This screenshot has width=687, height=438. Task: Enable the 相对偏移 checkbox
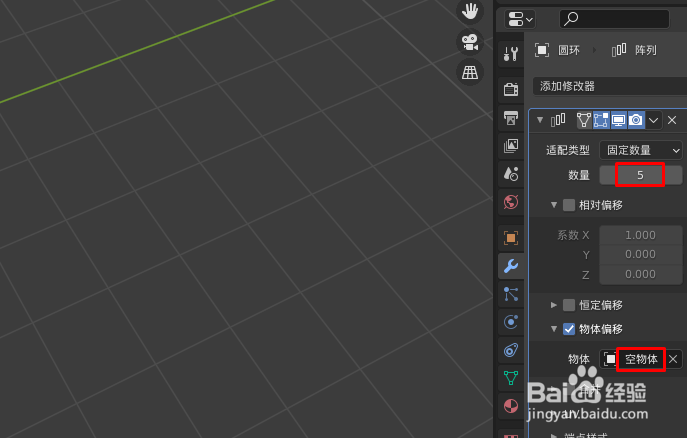(x=569, y=205)
